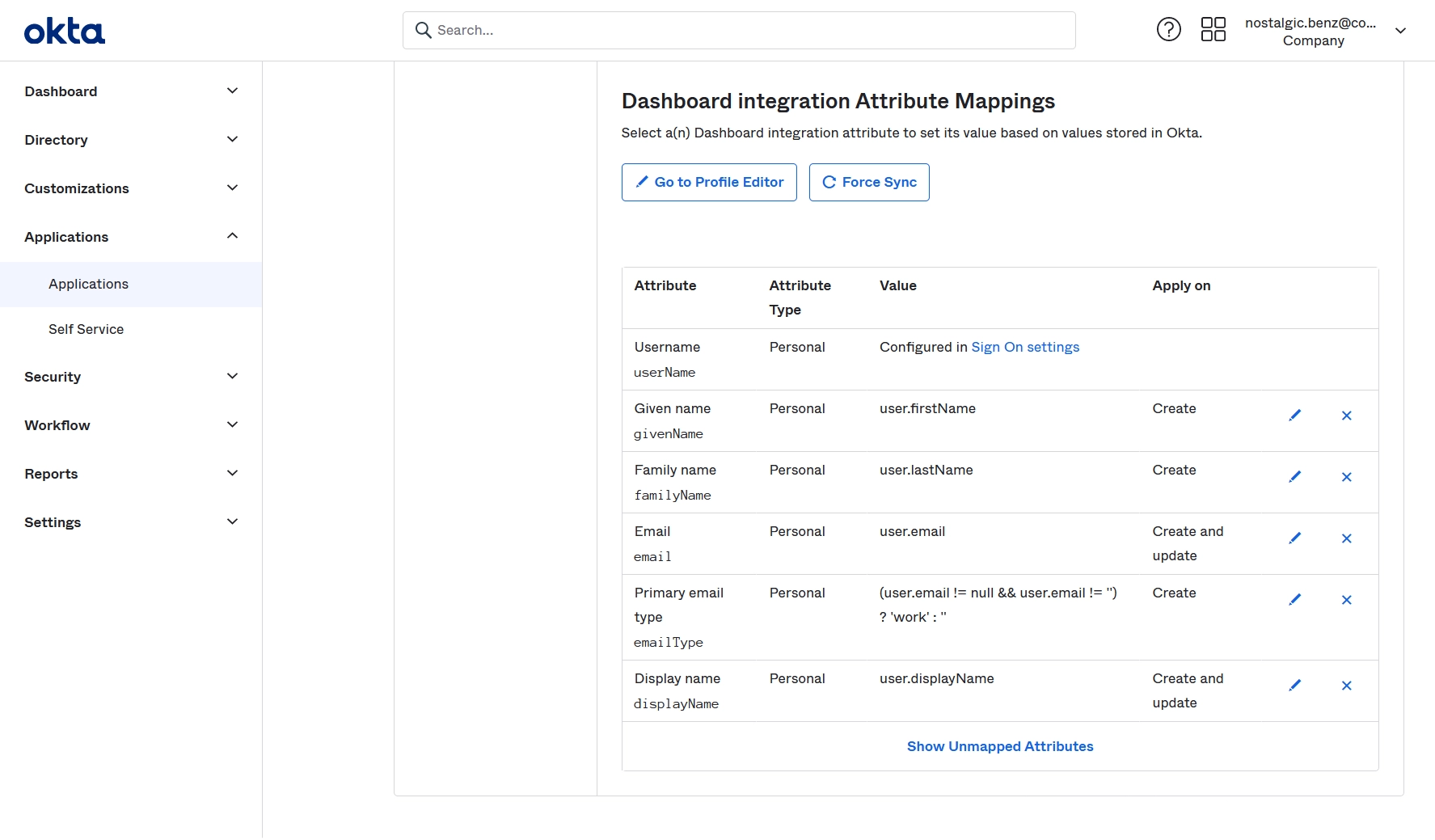
Task: Click the search magnifier icon
Action: click(x=423, y=30)
